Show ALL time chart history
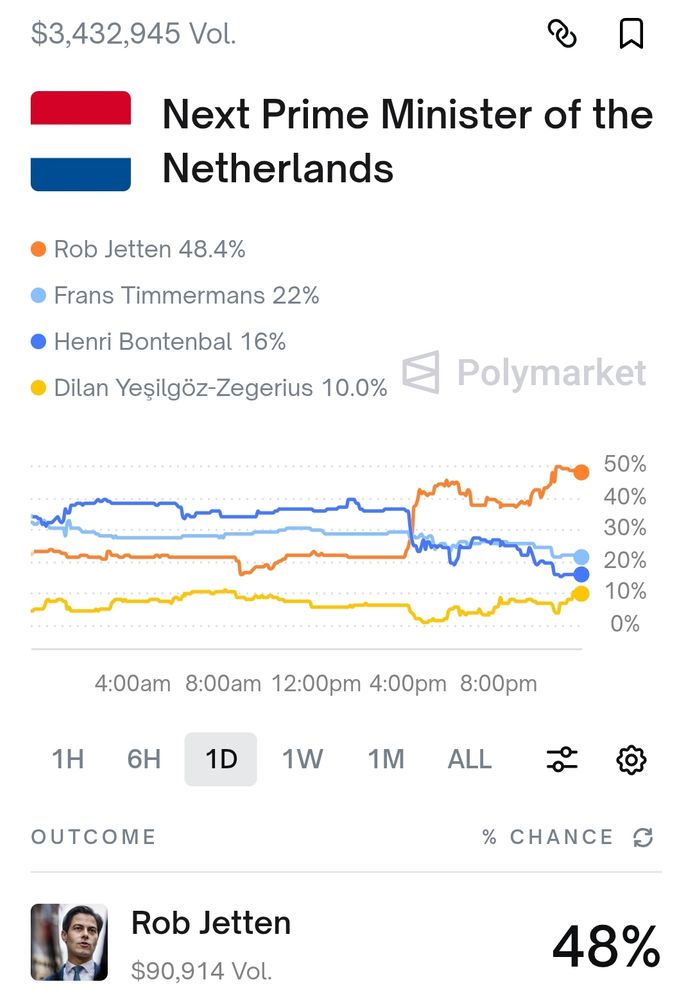The image size is (693, 1000). pyautogui.click(x=470, y=760)
